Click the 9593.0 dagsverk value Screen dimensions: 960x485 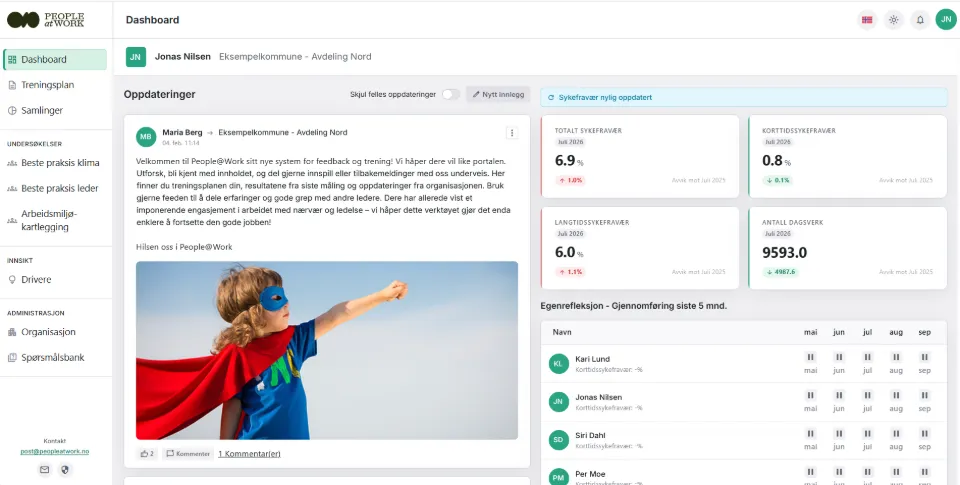[784, 252]
